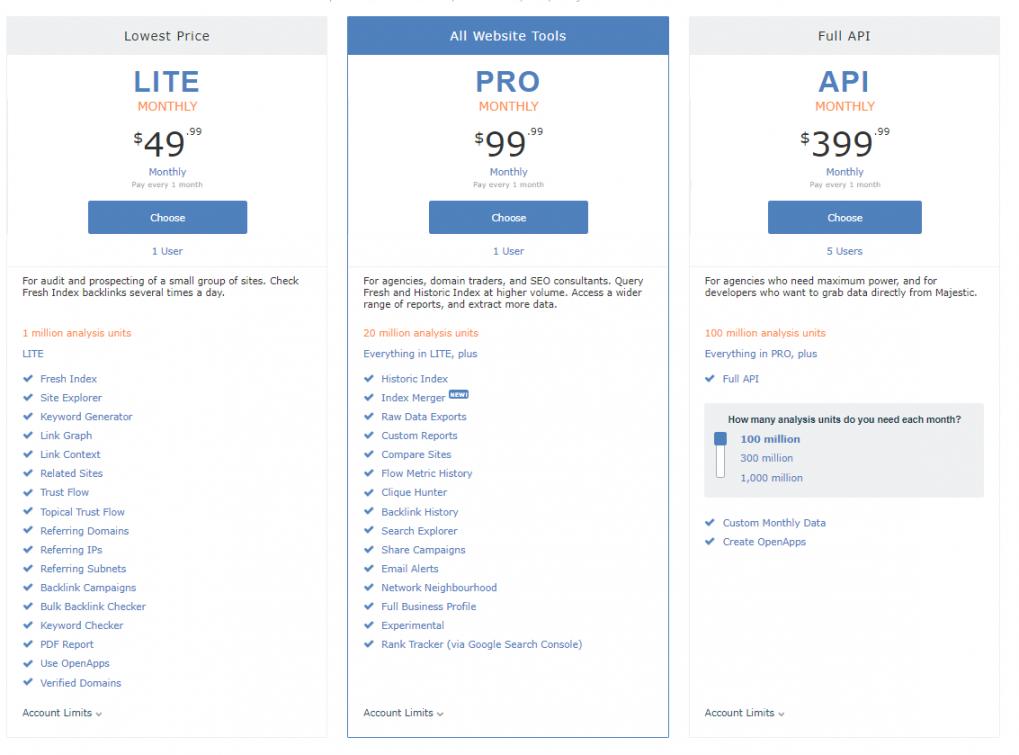
Task: Click the checkmark beside Create OpenApps
Action: [709, 542]
